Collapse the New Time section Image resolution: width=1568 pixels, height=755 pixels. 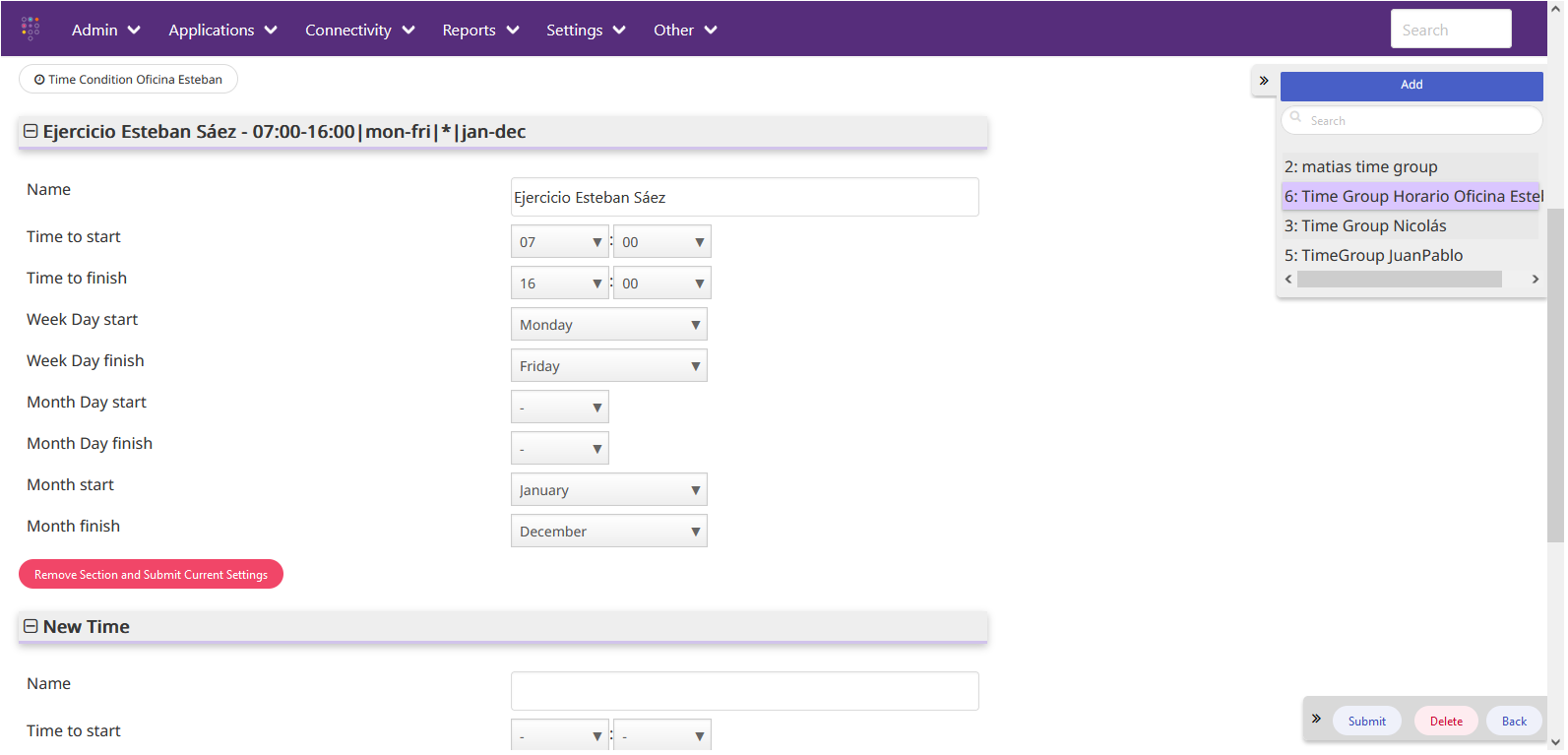tap(31, 626)
